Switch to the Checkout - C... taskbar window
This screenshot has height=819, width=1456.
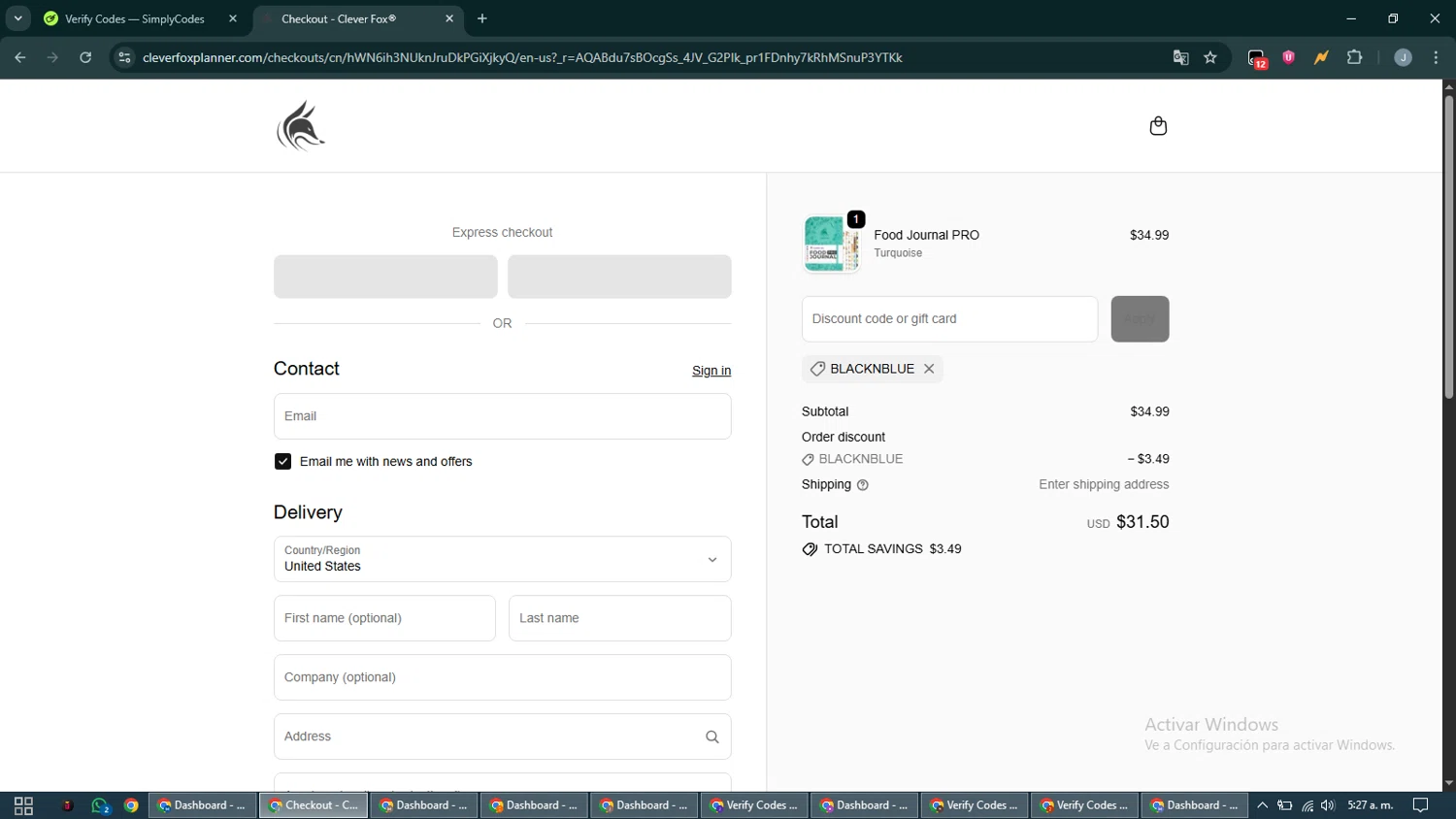314,805
